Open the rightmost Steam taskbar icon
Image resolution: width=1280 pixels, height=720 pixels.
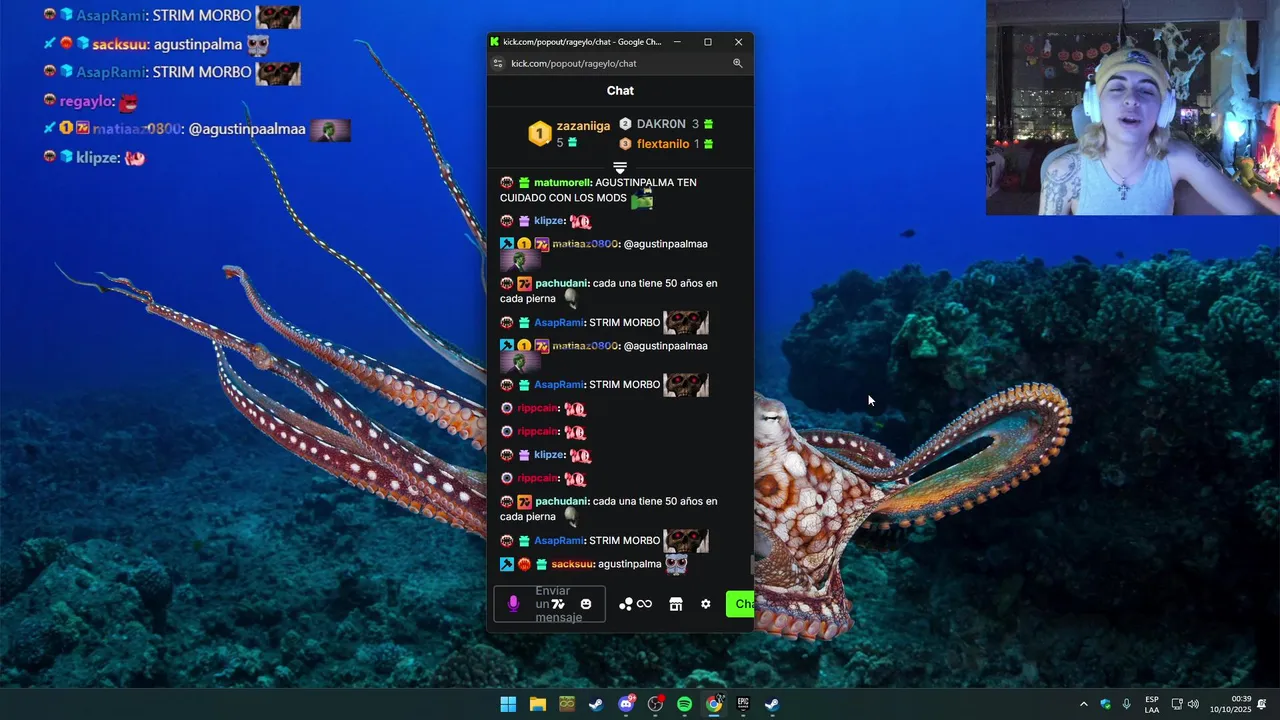[772, 704]
